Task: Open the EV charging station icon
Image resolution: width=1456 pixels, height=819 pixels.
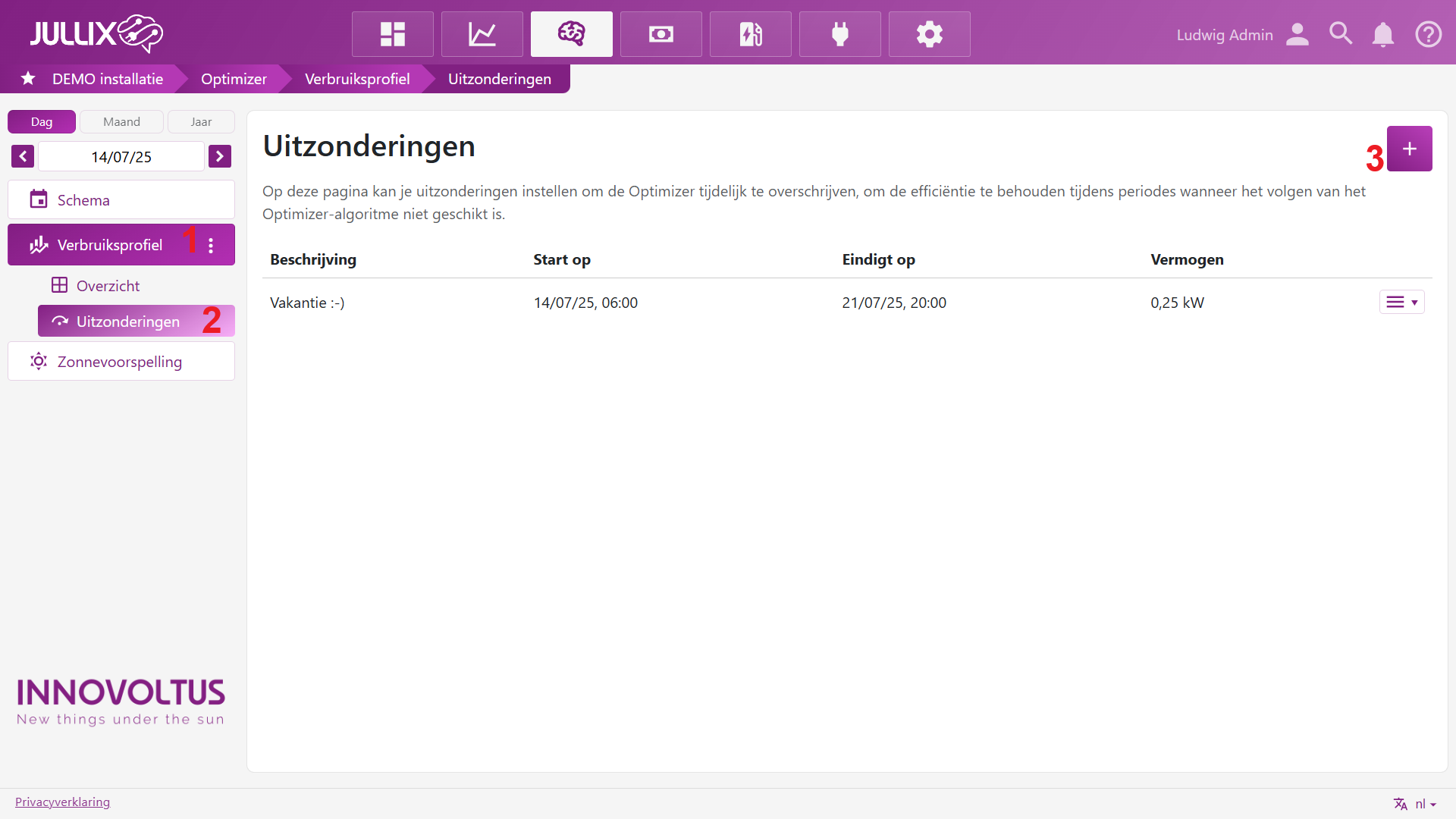Action: point(750,34)
